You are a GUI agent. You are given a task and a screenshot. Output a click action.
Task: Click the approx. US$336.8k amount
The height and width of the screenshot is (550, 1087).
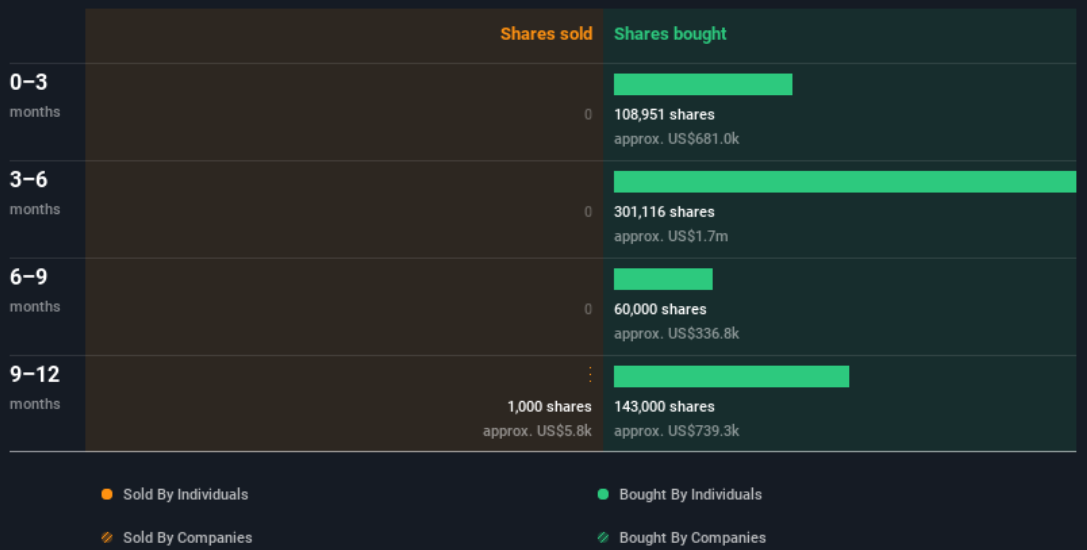[676, 334]
